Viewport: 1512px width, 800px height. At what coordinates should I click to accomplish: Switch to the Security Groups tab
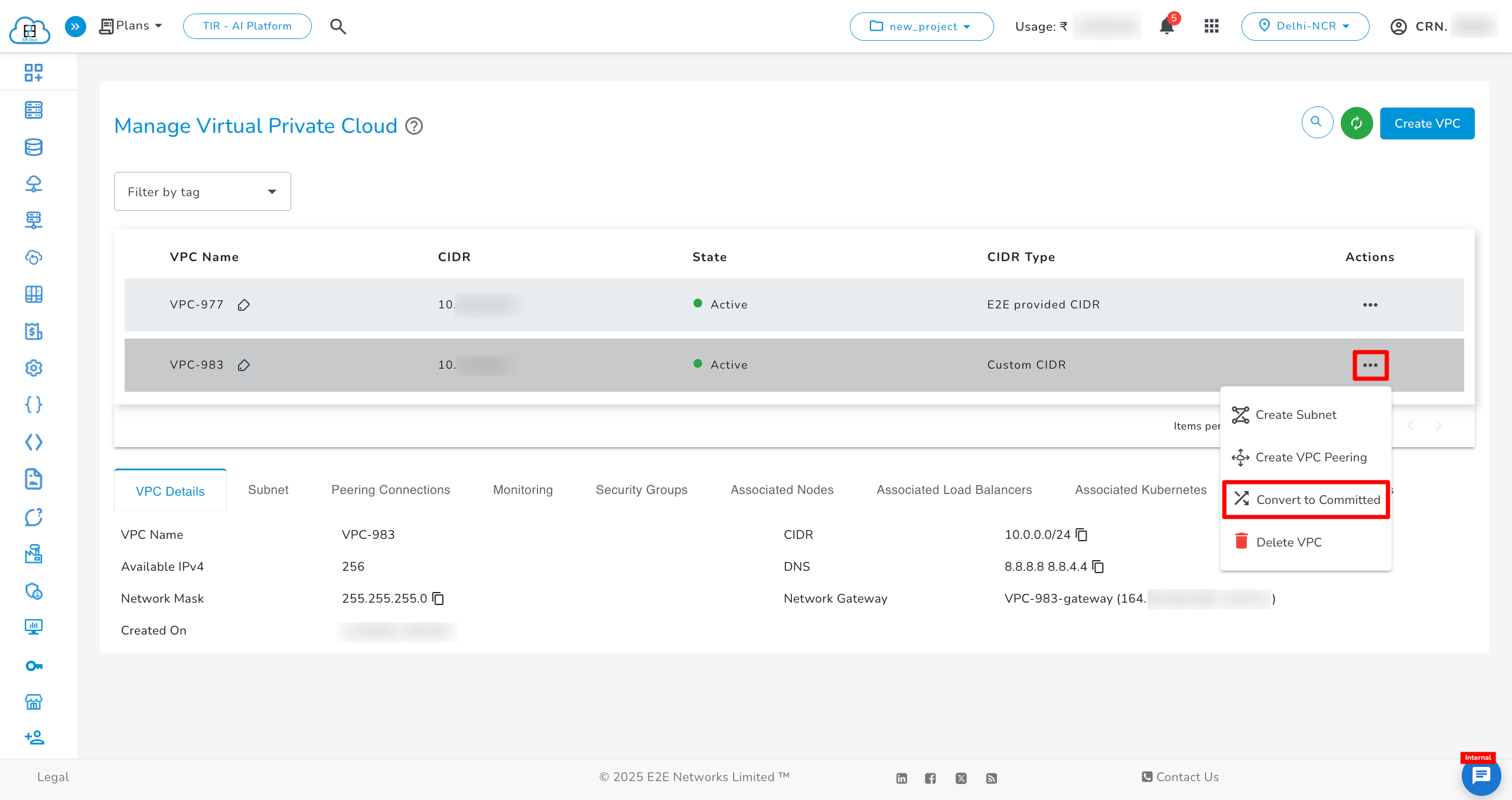coord(641,490)
